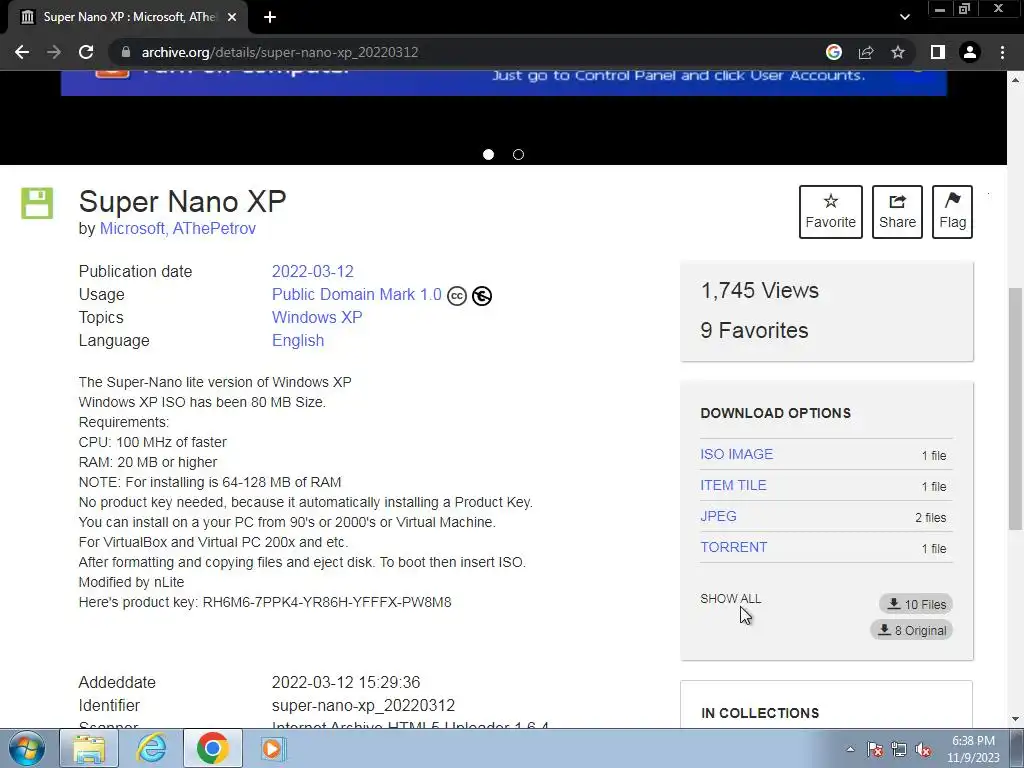Open Public Domain Mark 1.0 link
The image size is (1024, 768).
[x=357, y=295]
